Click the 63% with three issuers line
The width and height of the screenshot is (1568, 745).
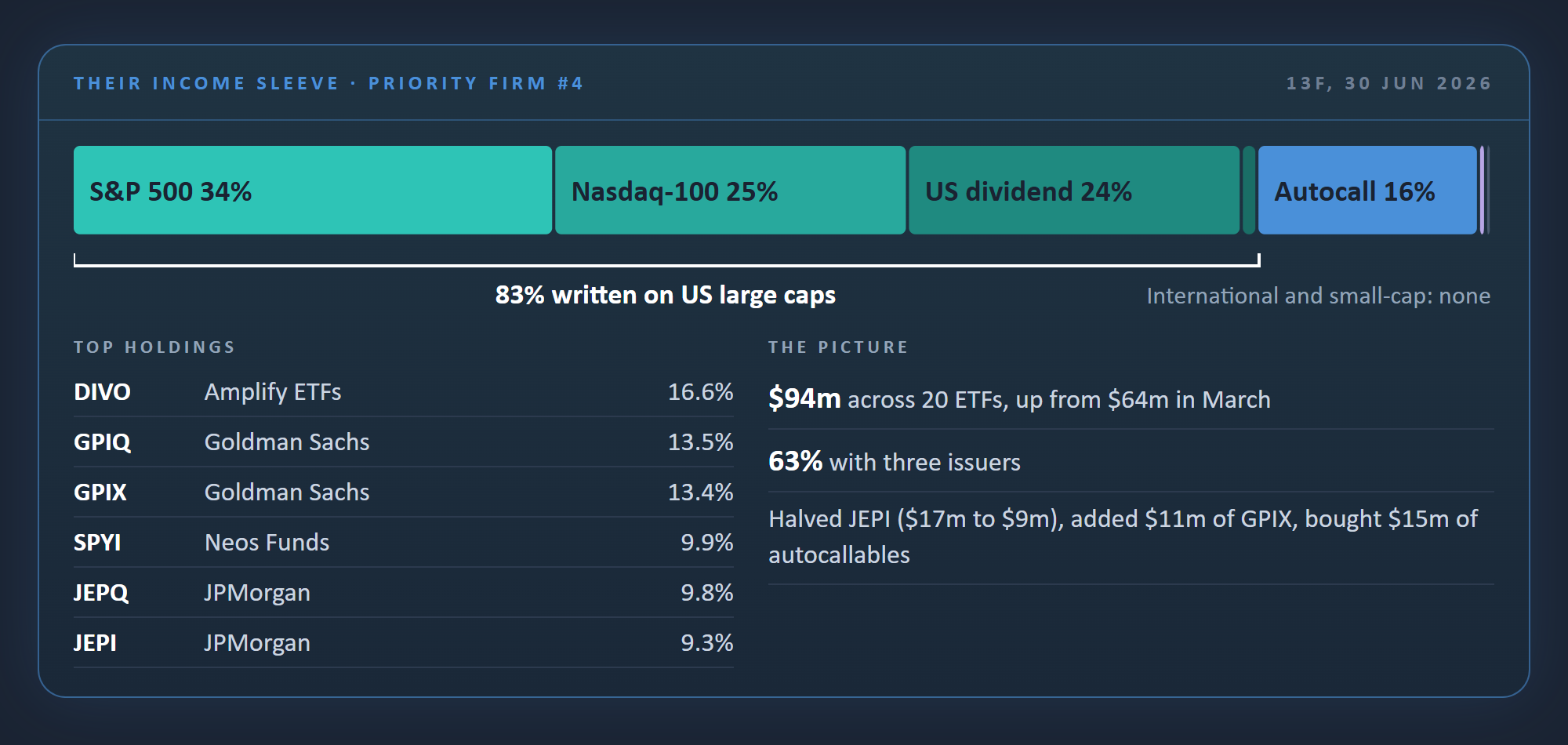895,462
